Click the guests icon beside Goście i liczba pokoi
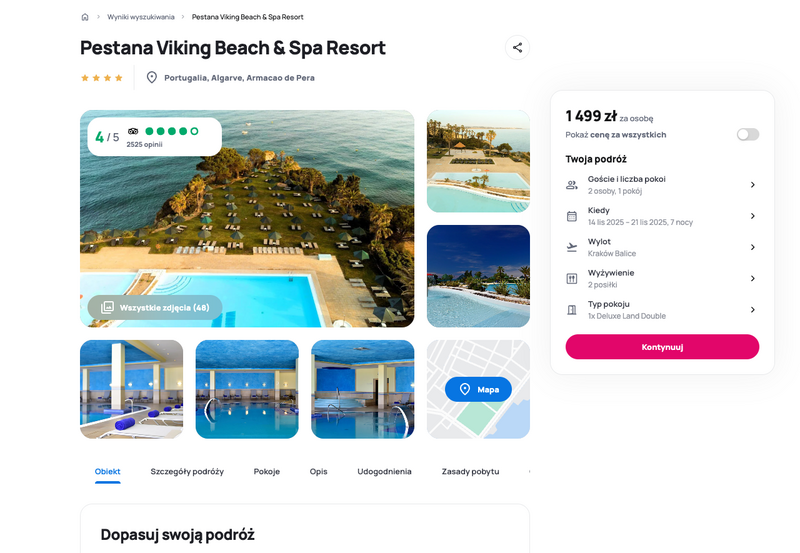Image resolution: width=800 pixels, height=553 pixels. click(x=572, y=185)
